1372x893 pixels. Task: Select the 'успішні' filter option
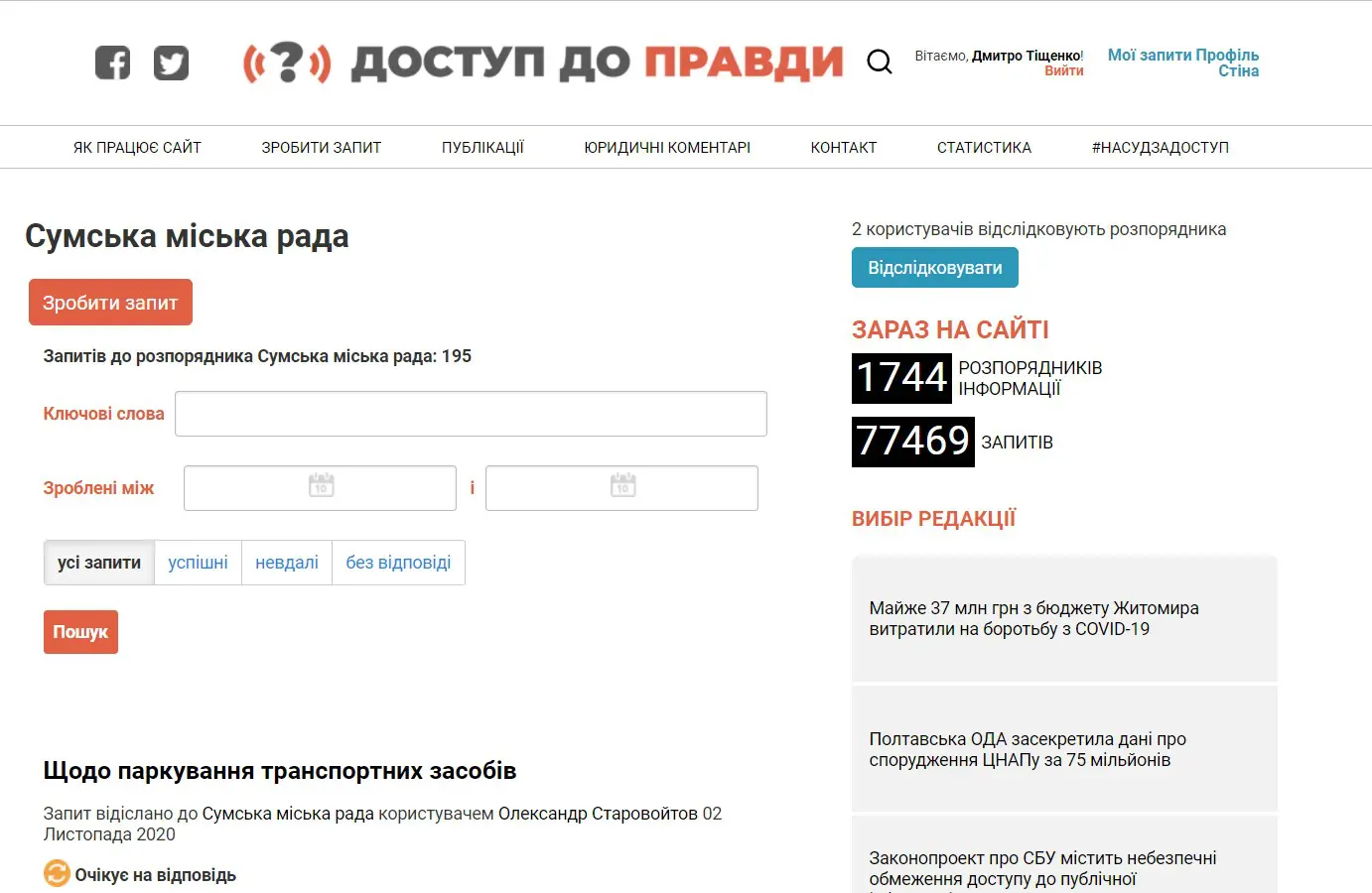click(198, 562)
